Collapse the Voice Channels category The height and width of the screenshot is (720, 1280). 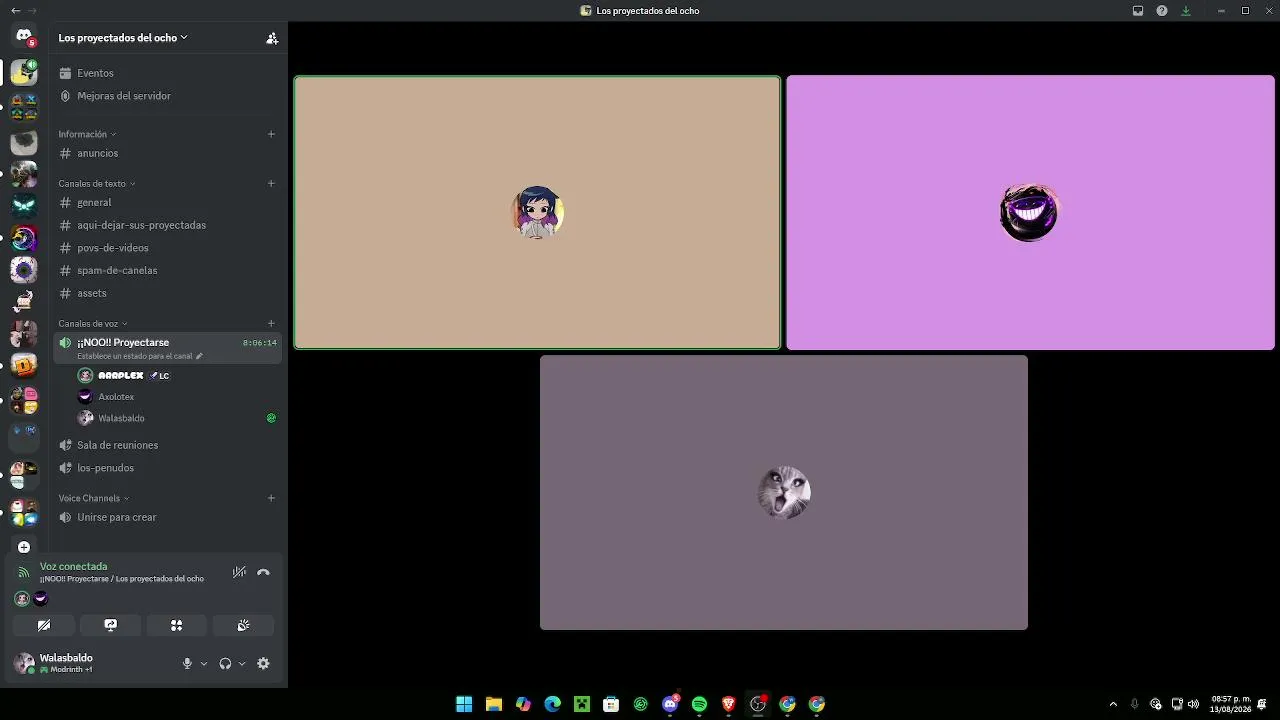tap(93, 498)
